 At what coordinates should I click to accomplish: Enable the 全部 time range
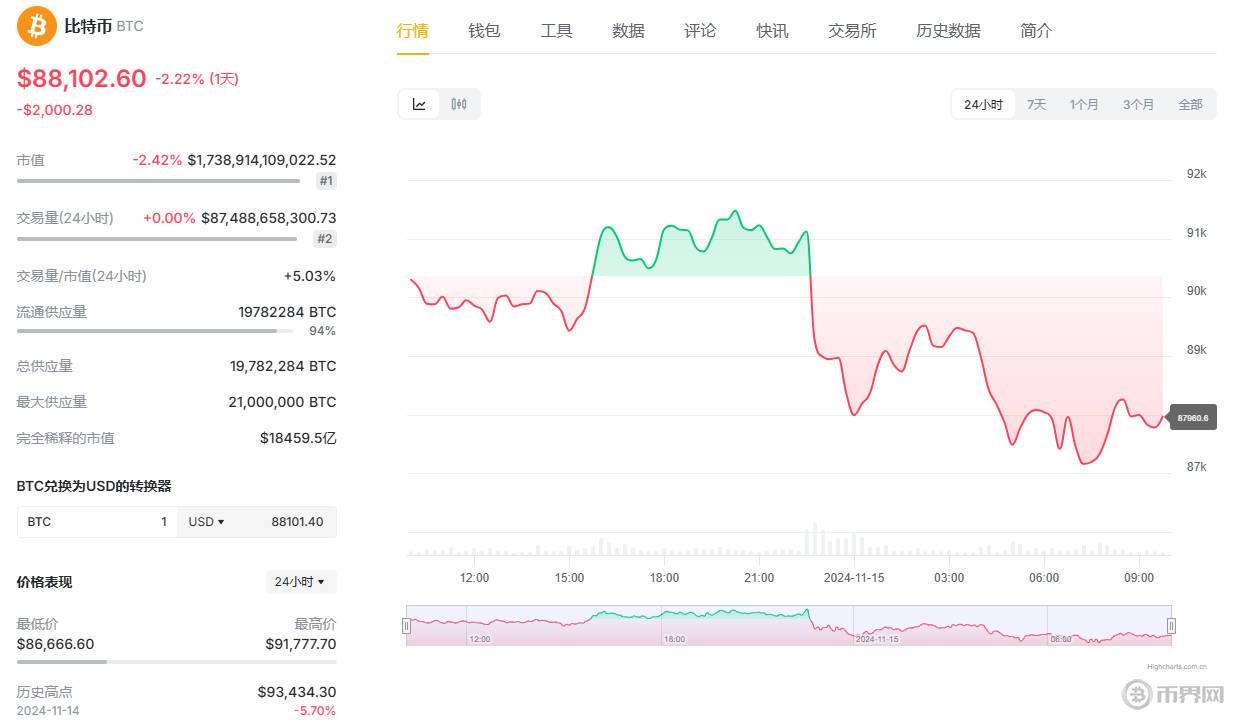coord(1191,103)
